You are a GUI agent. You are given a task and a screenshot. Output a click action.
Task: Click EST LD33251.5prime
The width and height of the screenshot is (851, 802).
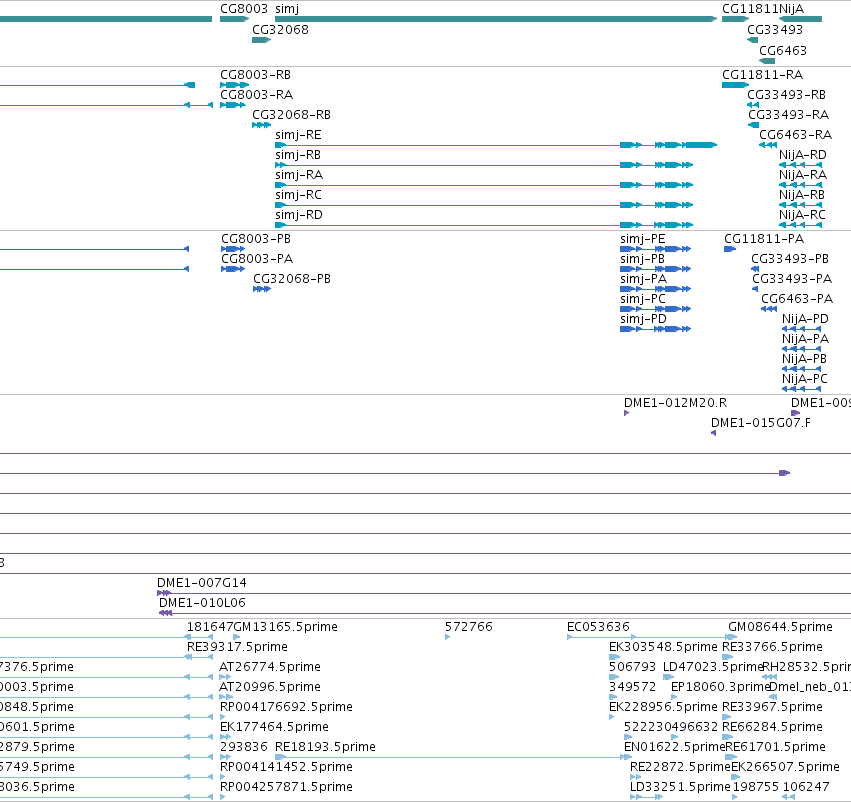point(680,788)
